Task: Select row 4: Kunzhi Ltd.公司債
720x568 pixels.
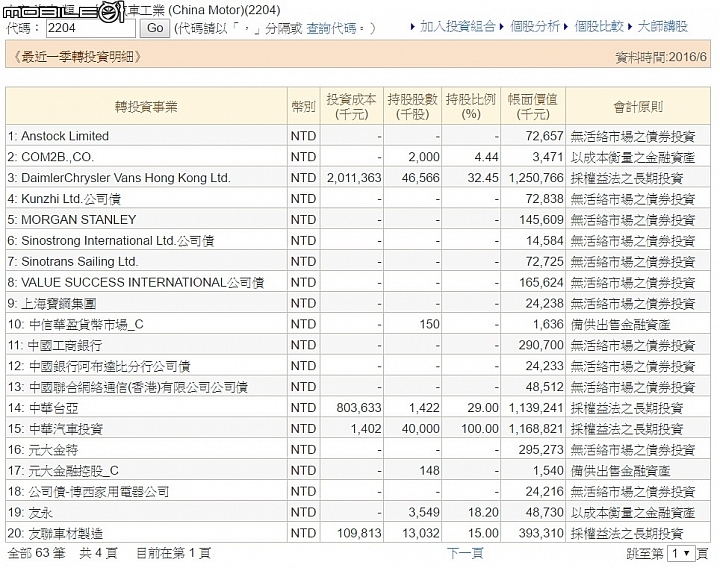Action: (358, 199)
